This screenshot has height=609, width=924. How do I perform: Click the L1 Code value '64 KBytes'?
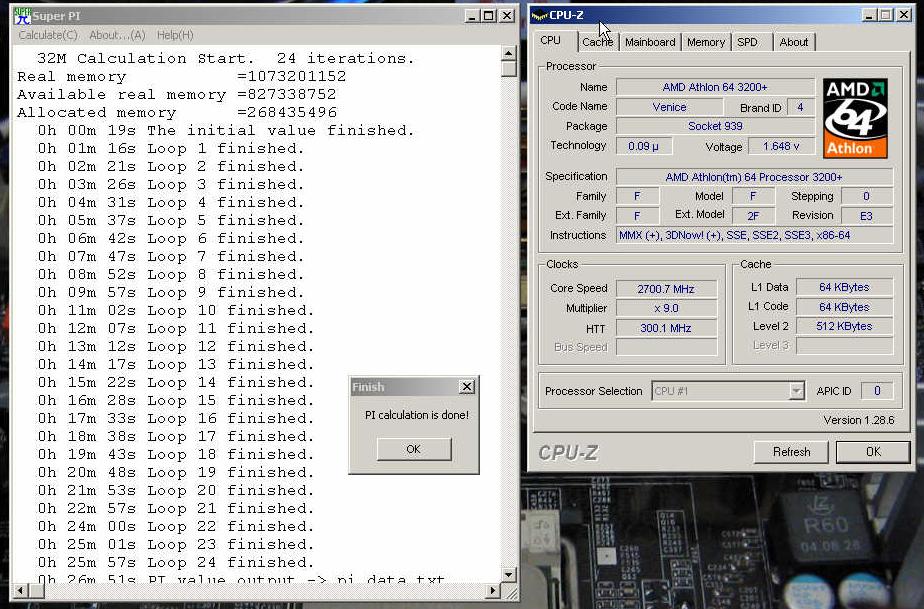tap(844, 307)
